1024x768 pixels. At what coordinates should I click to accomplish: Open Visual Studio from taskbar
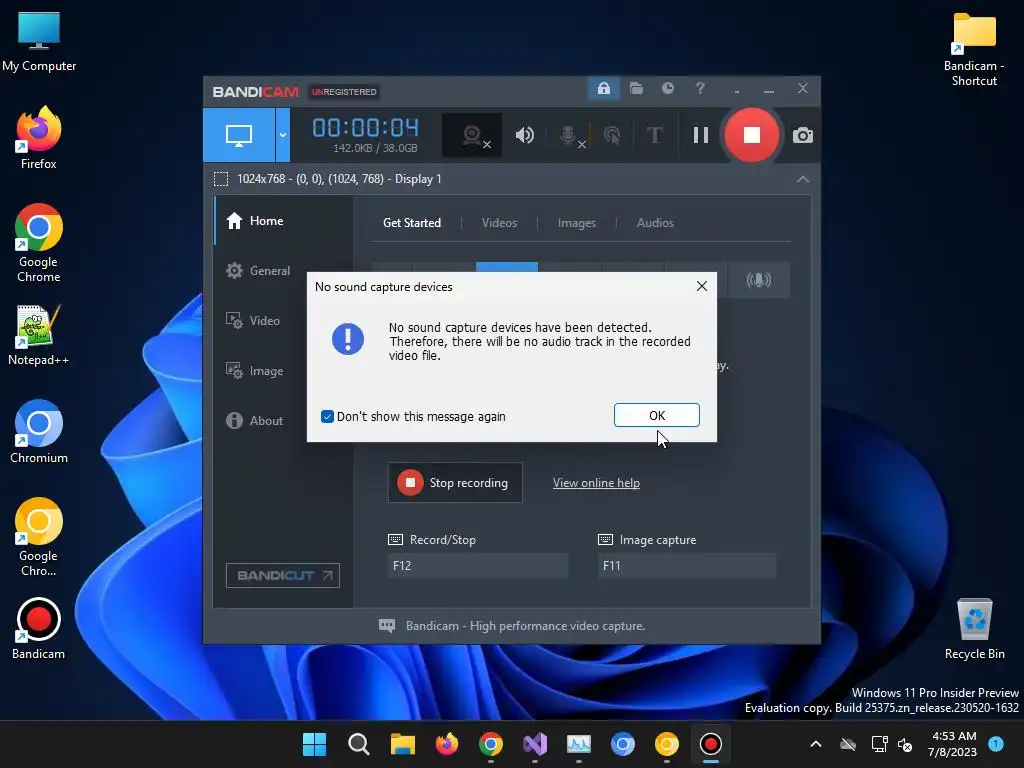535,744
